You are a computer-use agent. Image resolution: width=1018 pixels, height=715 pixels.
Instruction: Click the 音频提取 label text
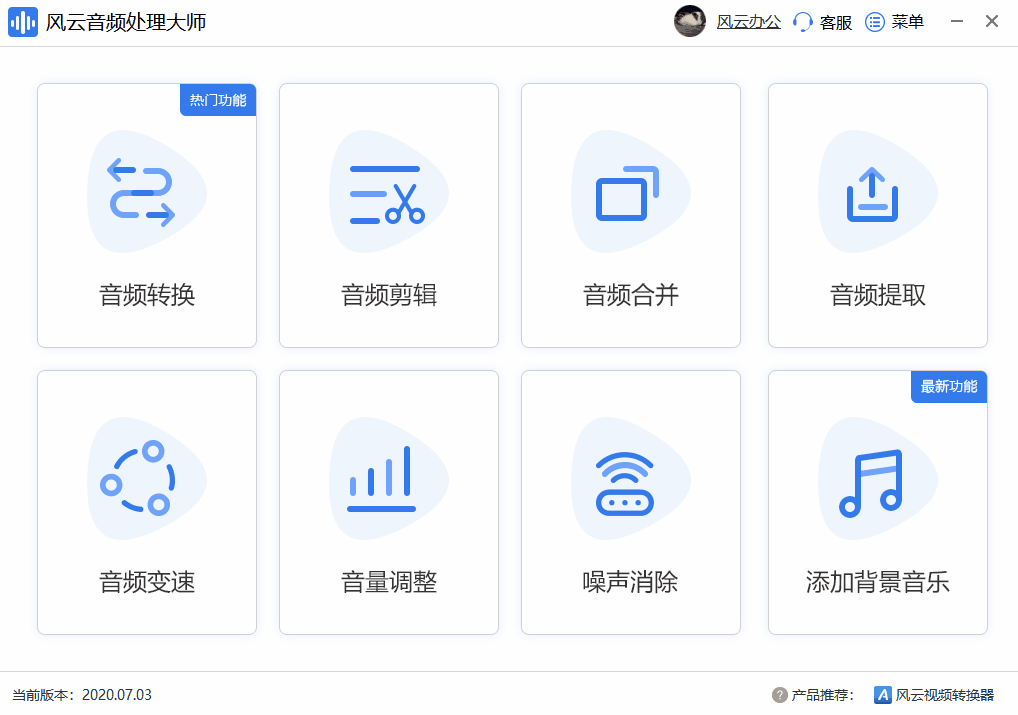878,295
